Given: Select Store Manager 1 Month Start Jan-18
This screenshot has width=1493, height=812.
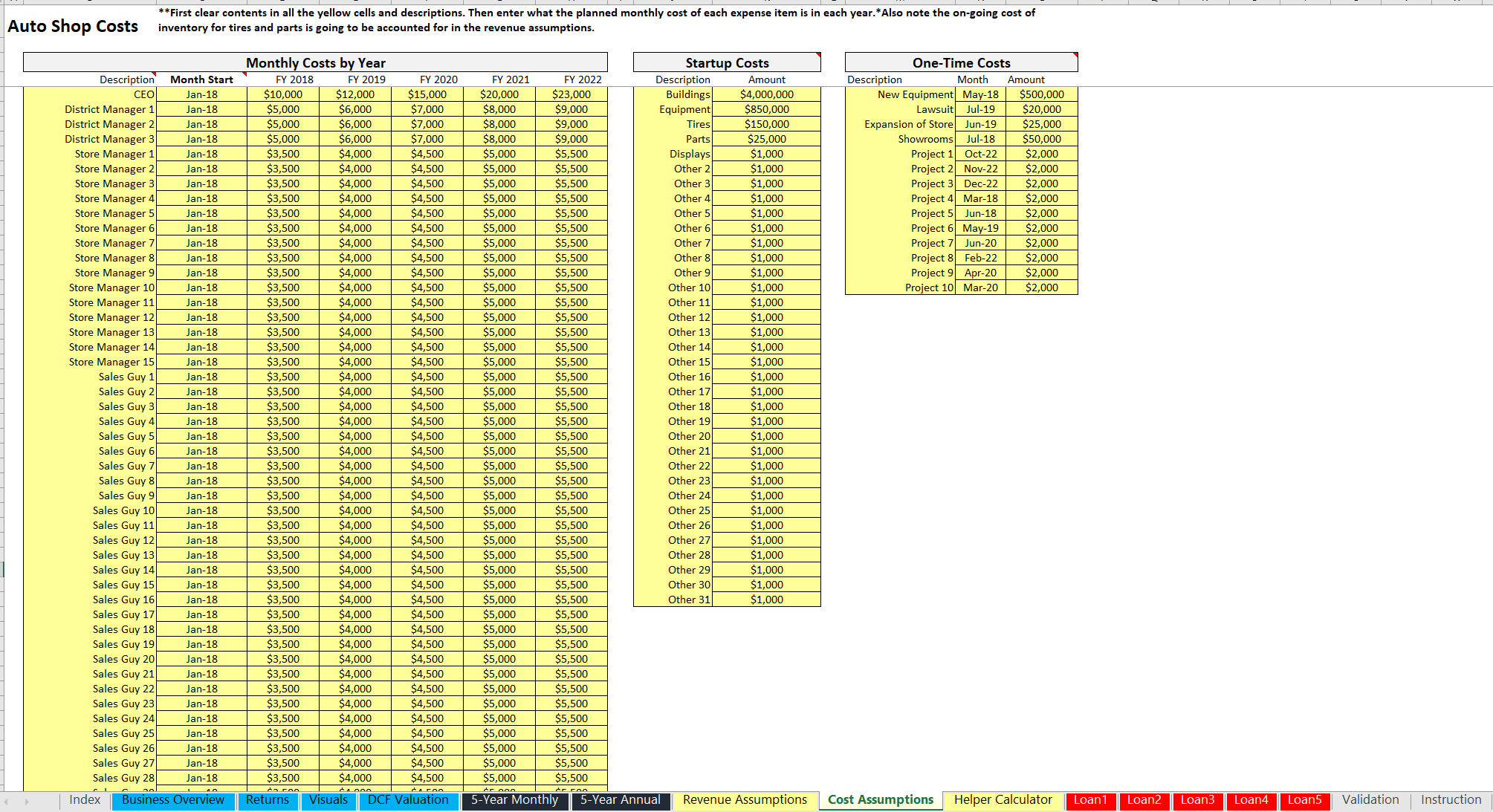Looking at the screenshot, I should point(202,154).
